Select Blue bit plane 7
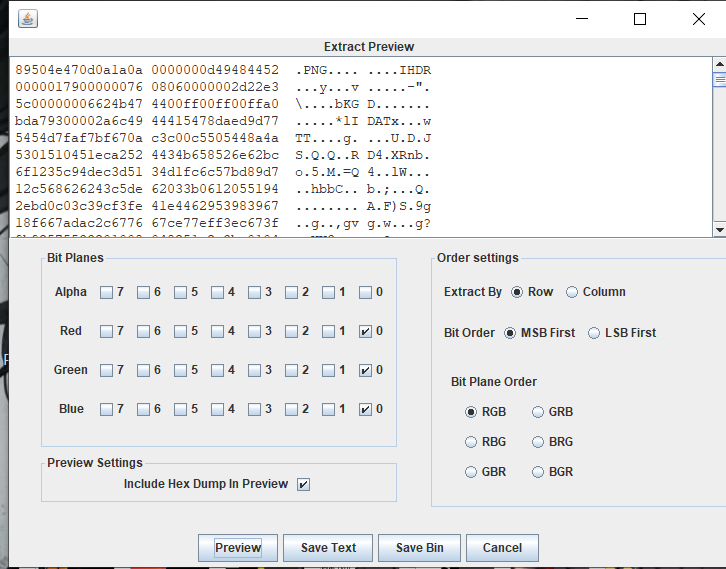This screenshot has width=726, height=569. 106,409
